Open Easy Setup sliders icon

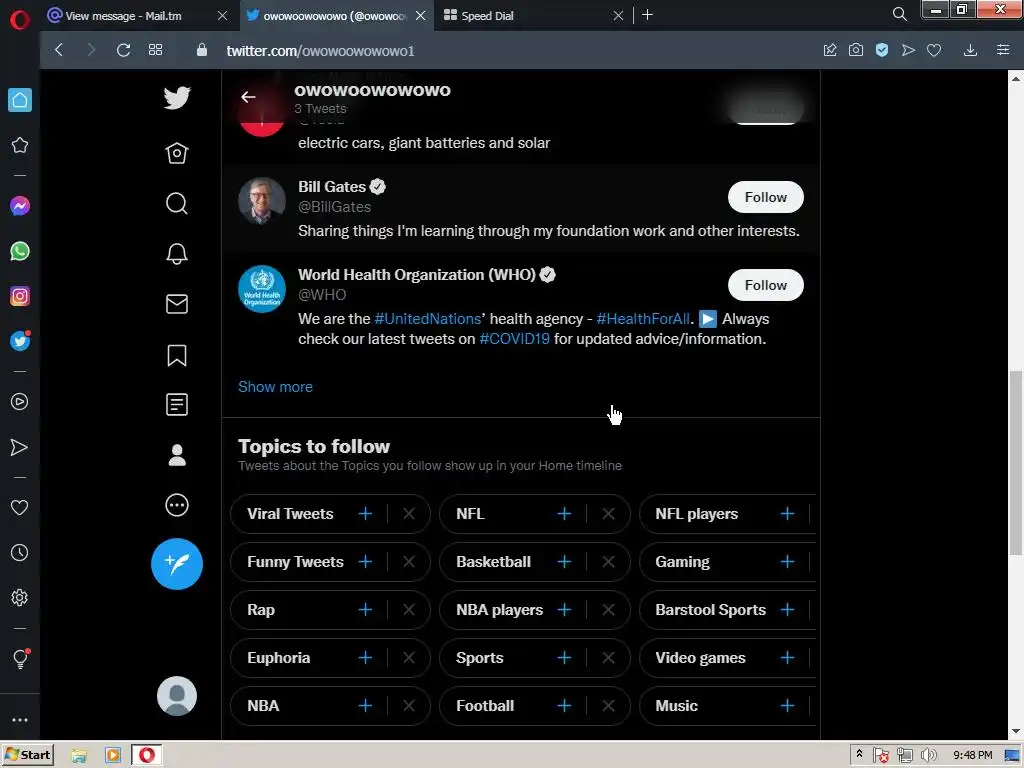pyautogui.click(x=1003, y=50)
